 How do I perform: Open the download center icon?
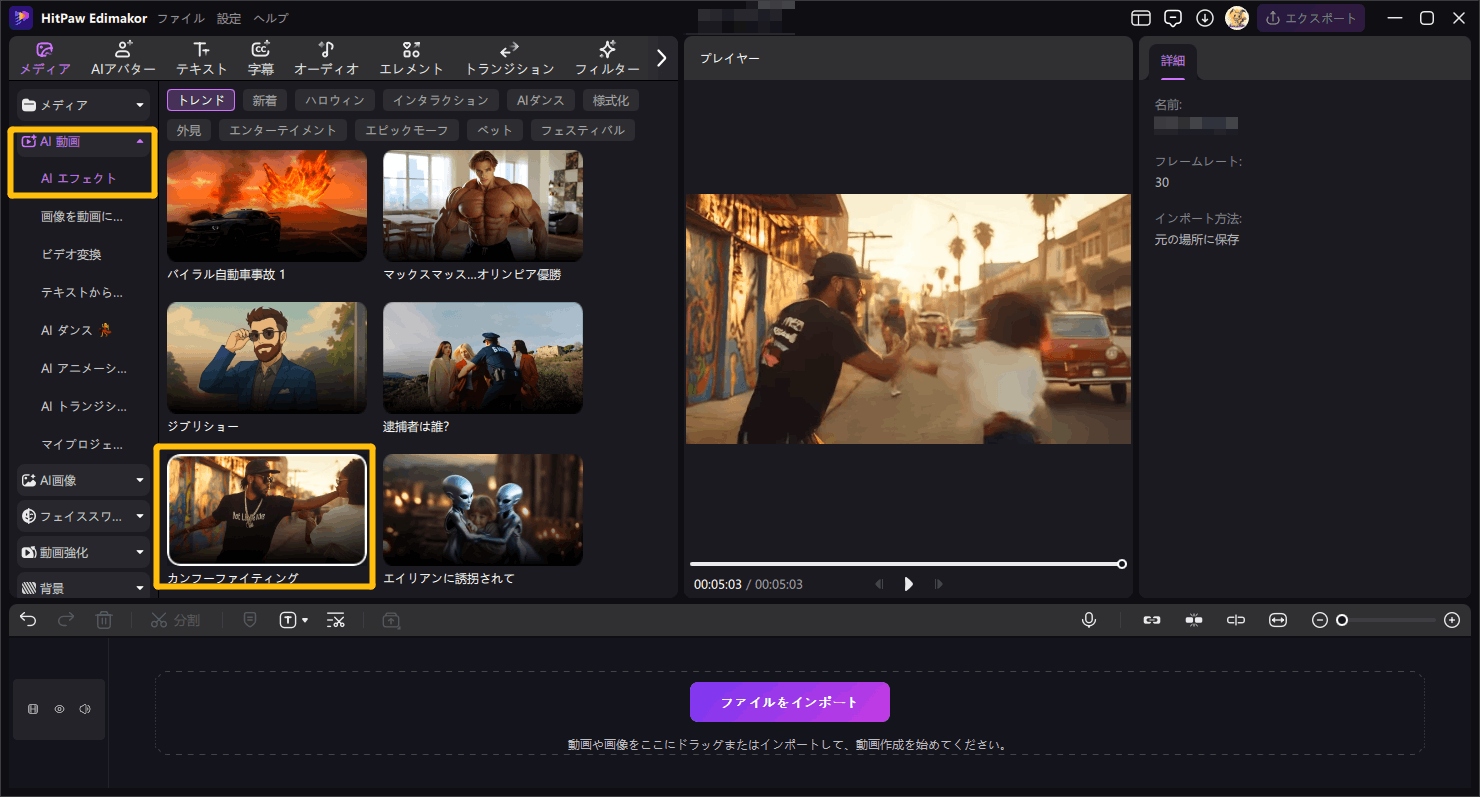(x=1205, y=18)
